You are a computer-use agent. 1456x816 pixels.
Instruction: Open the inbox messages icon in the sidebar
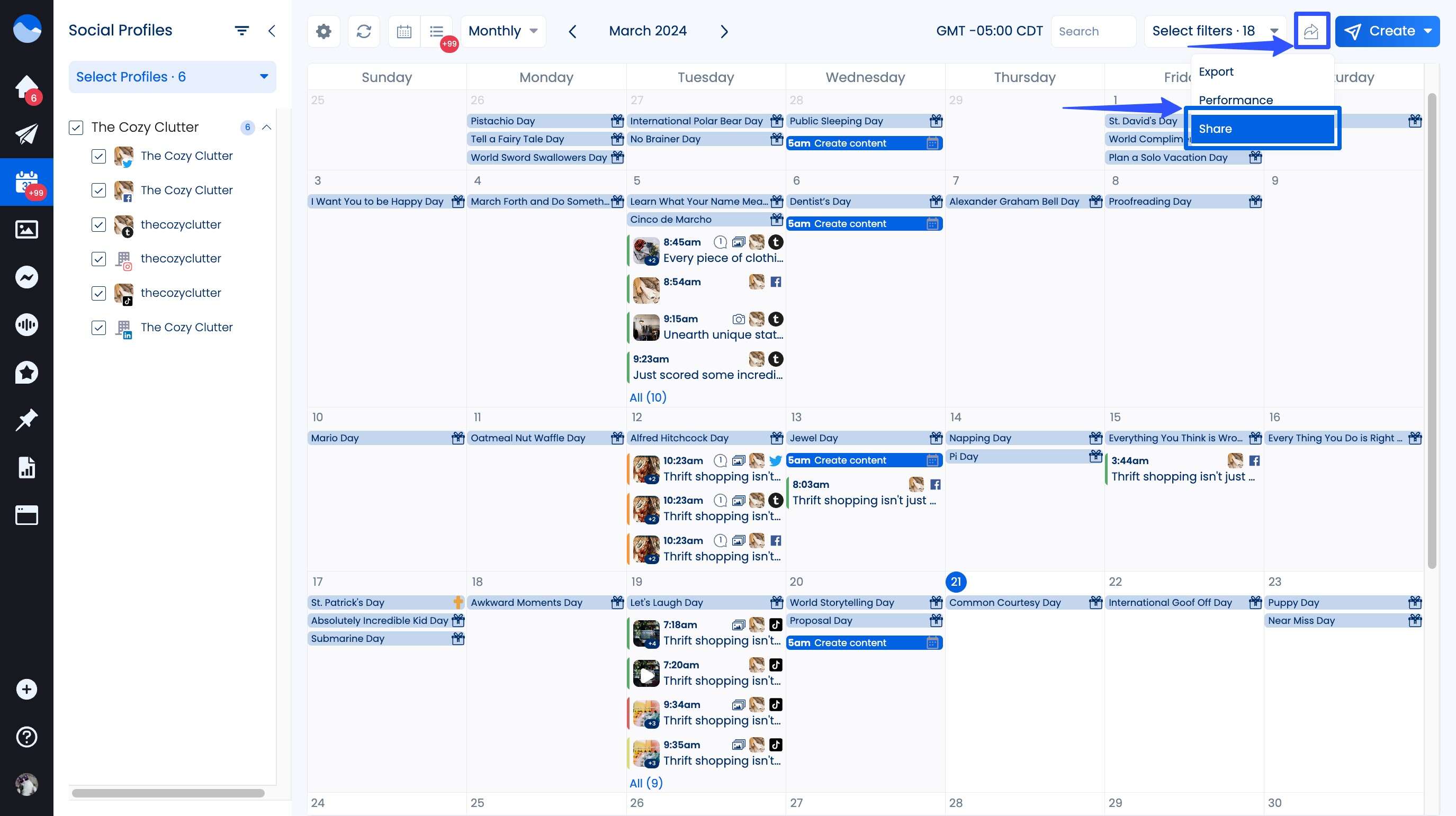tap(26, 277)
